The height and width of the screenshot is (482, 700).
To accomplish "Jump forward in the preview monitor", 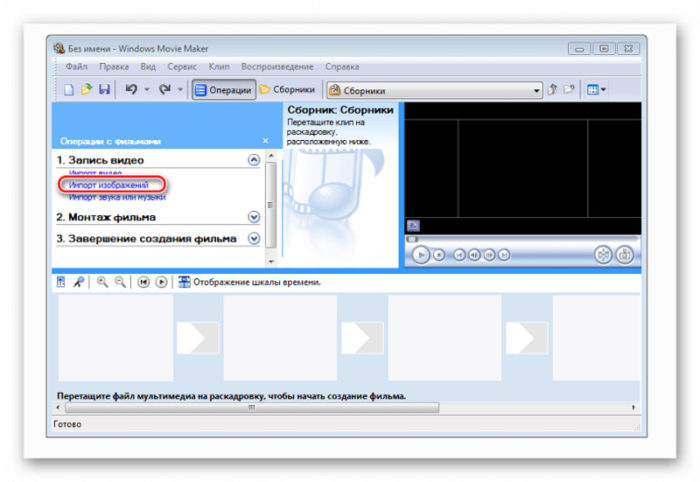I will 504,255.
